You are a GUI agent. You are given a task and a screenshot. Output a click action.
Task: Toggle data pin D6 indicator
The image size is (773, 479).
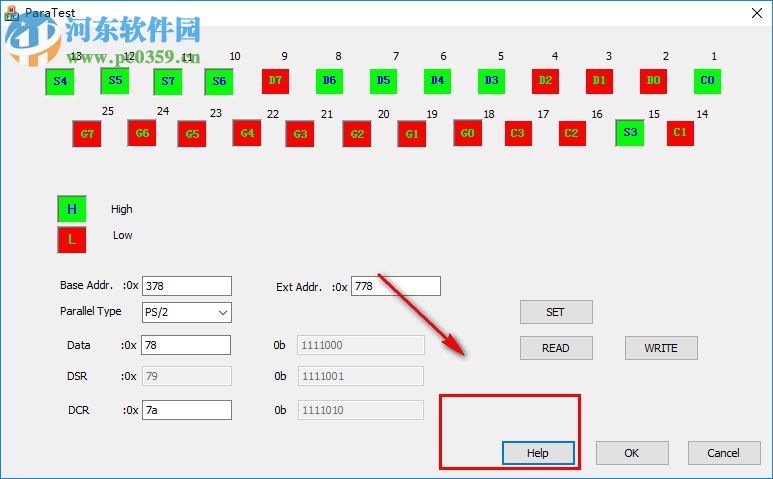pos(329,80)
